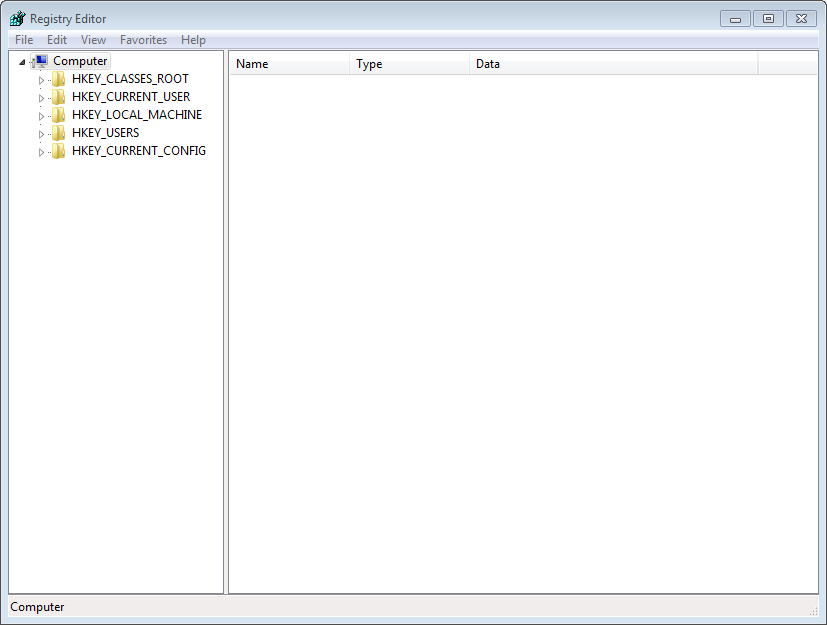The width and height of the screenshot is (827, 625).
Task: Minimize the Registry Editor window
Action: coord(735,19)
